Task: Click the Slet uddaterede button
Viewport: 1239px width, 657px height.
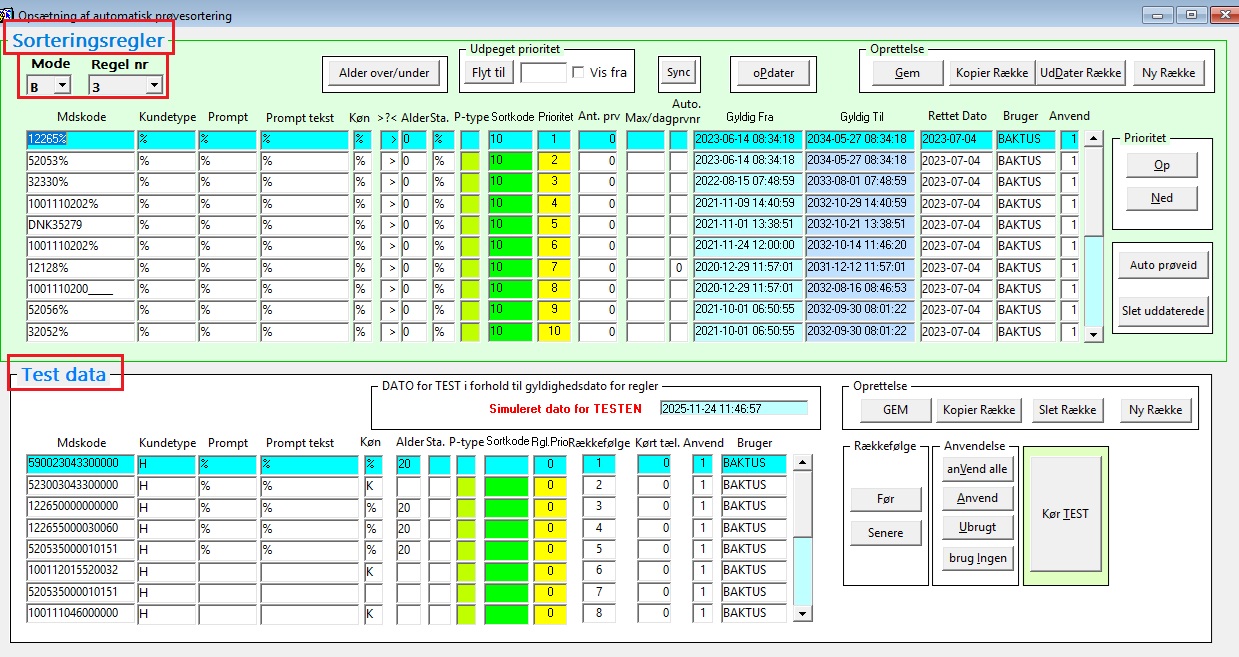Action: tap(1163, 310)
